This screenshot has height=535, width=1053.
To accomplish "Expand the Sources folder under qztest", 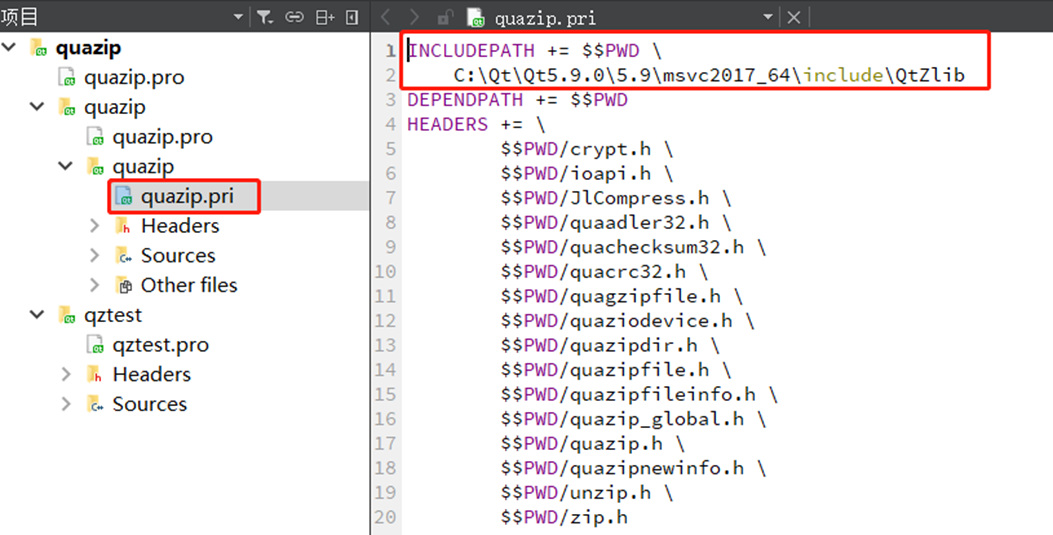I will click(x=66, y=403).
